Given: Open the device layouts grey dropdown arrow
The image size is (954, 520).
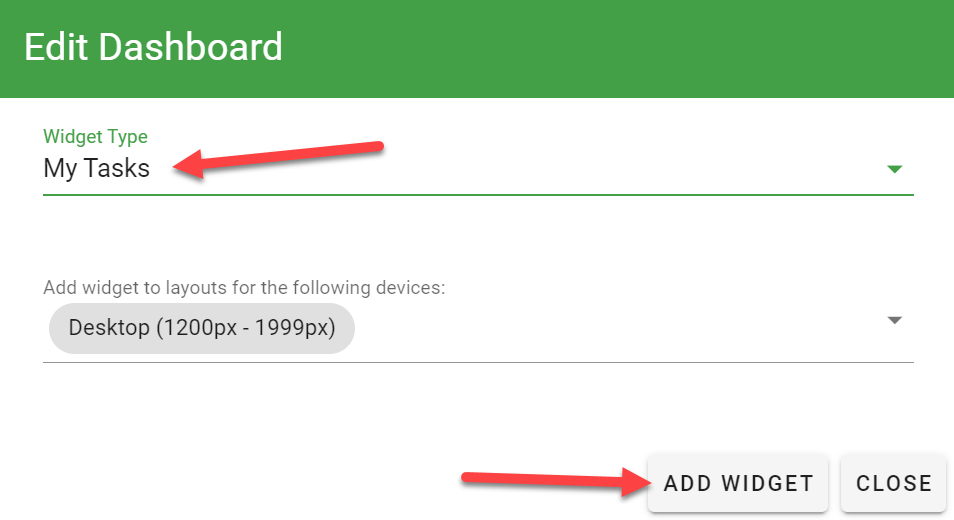Looking at the screenshot, I should (895, 320).
